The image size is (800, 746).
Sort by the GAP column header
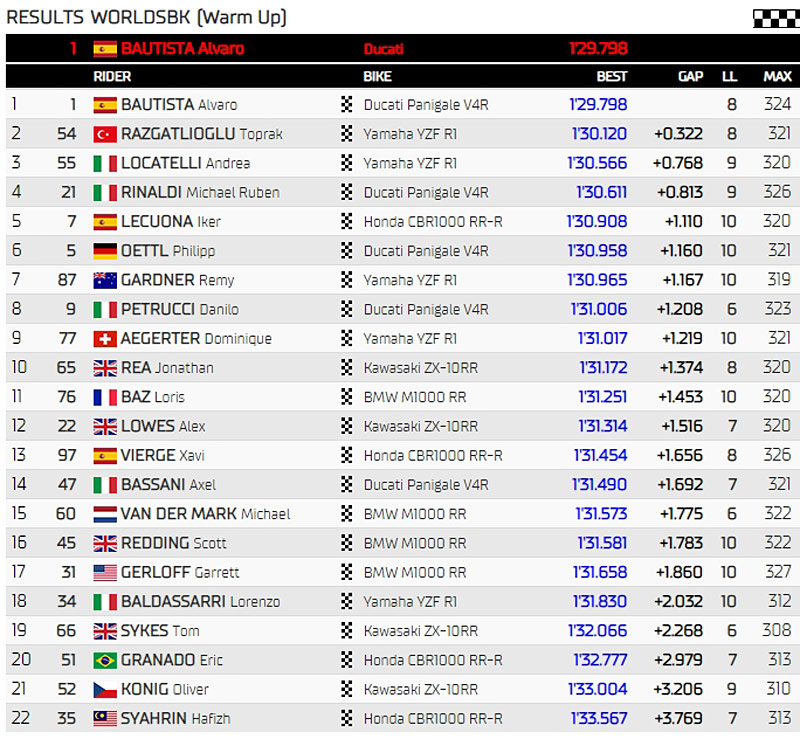690,76
